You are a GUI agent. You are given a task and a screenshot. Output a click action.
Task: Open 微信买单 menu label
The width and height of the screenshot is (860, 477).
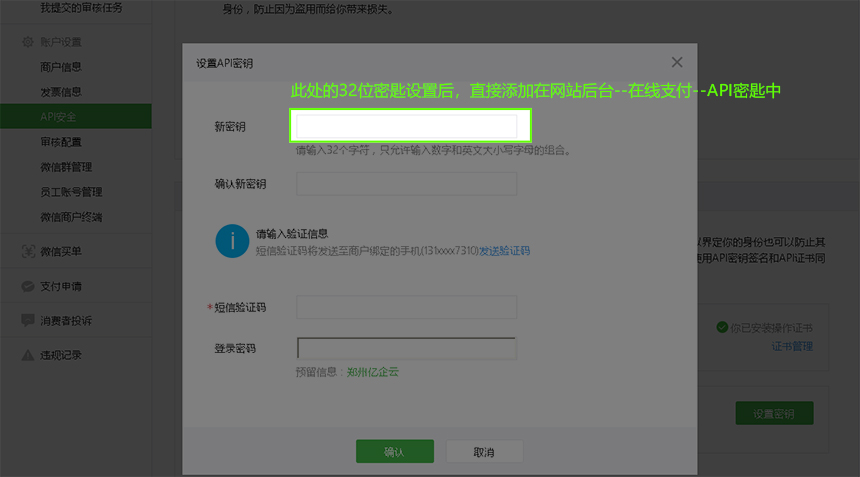coord(61,252)
